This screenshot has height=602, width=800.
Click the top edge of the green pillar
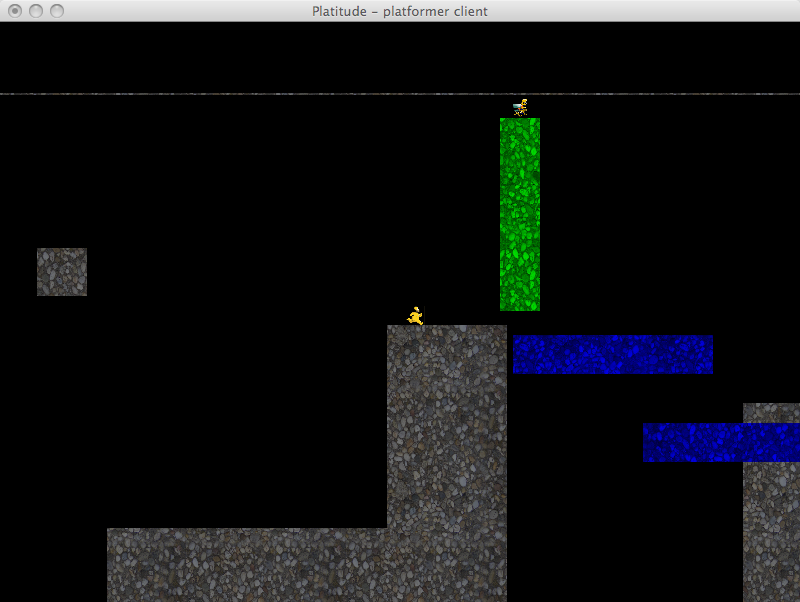520,121
